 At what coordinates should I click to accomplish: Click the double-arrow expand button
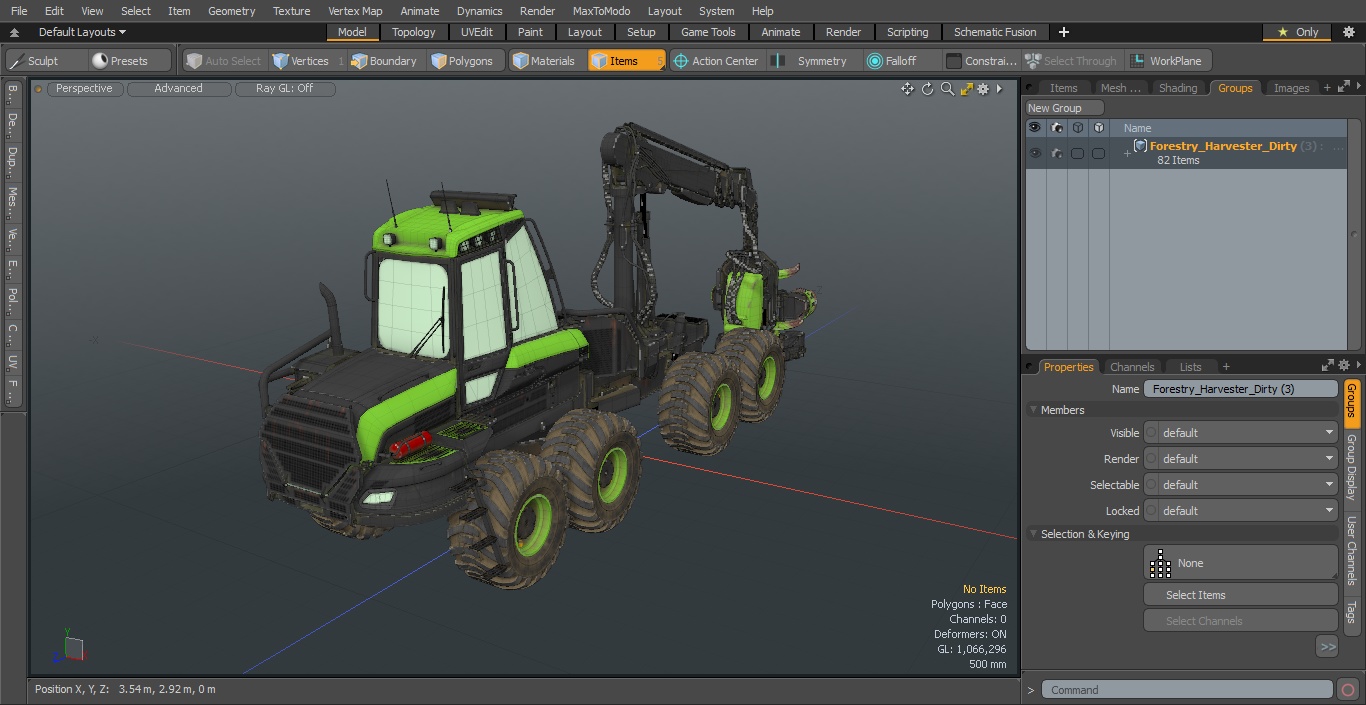point(1327,647)
